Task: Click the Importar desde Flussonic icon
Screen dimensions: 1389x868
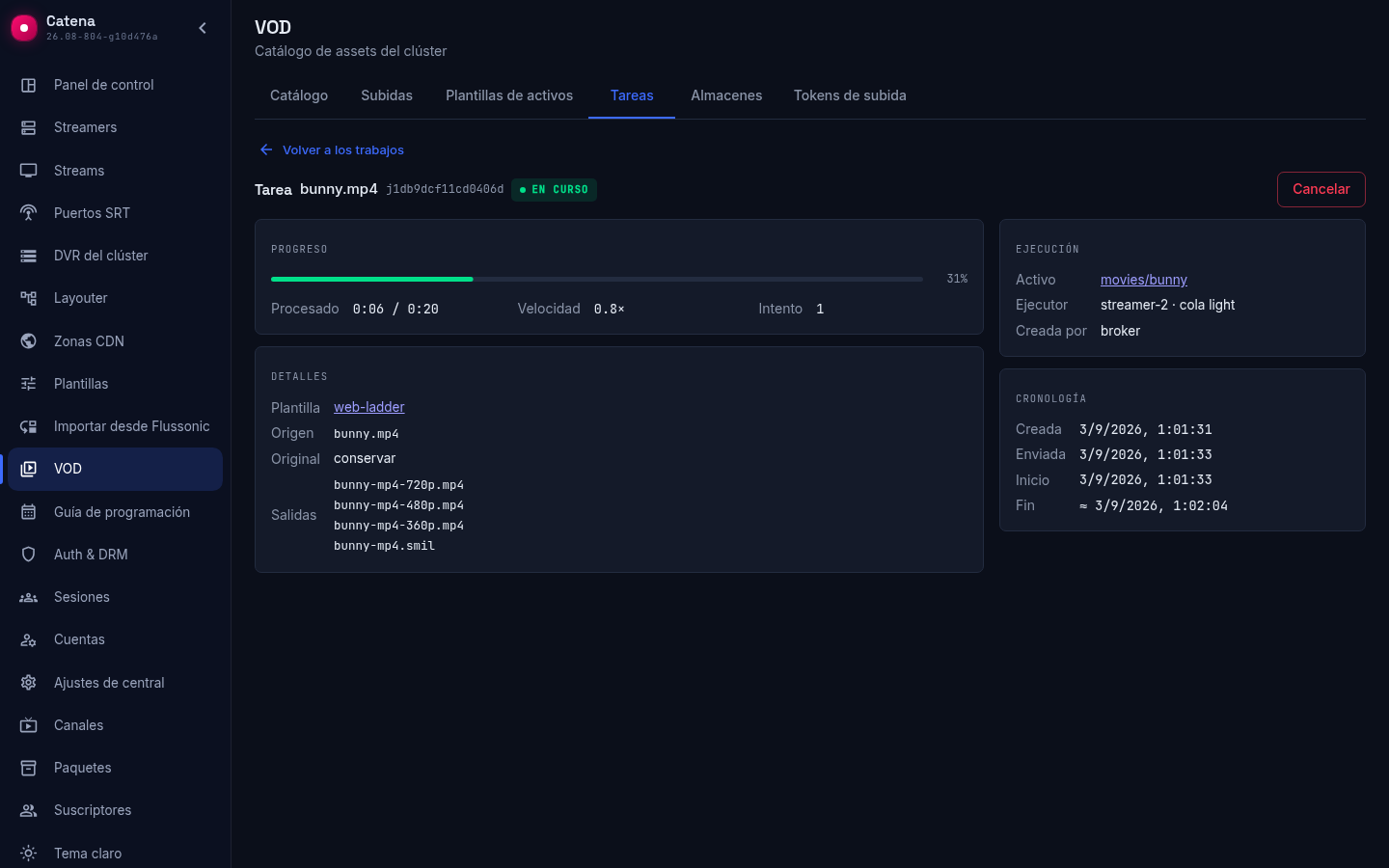Action: (x=29, y=426)
